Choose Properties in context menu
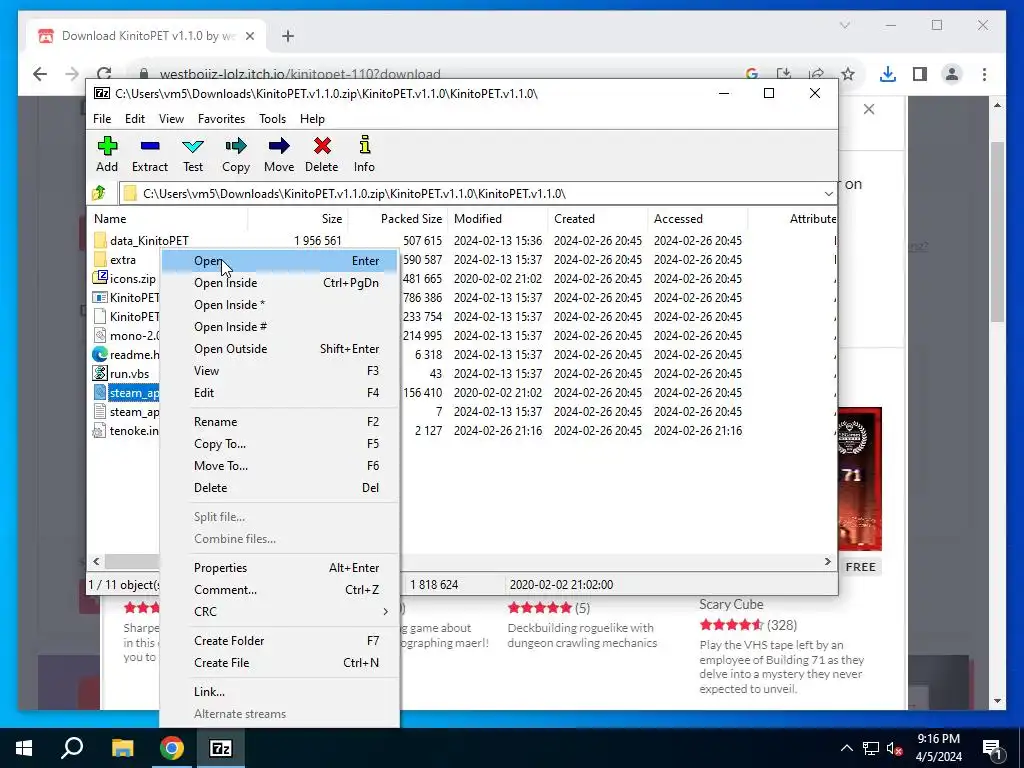 280,568
